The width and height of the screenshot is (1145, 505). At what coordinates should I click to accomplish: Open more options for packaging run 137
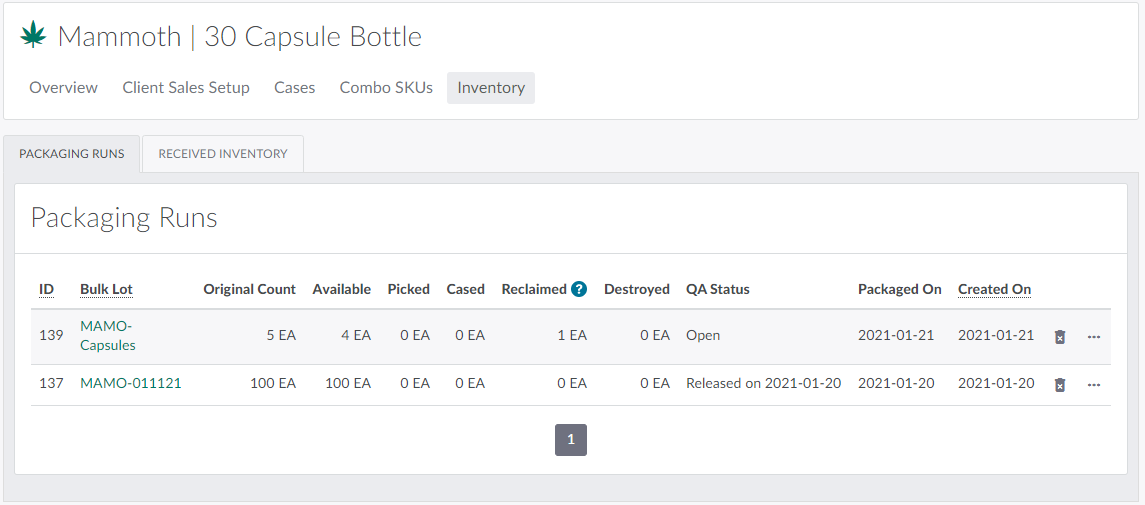tap(1094, 385)
